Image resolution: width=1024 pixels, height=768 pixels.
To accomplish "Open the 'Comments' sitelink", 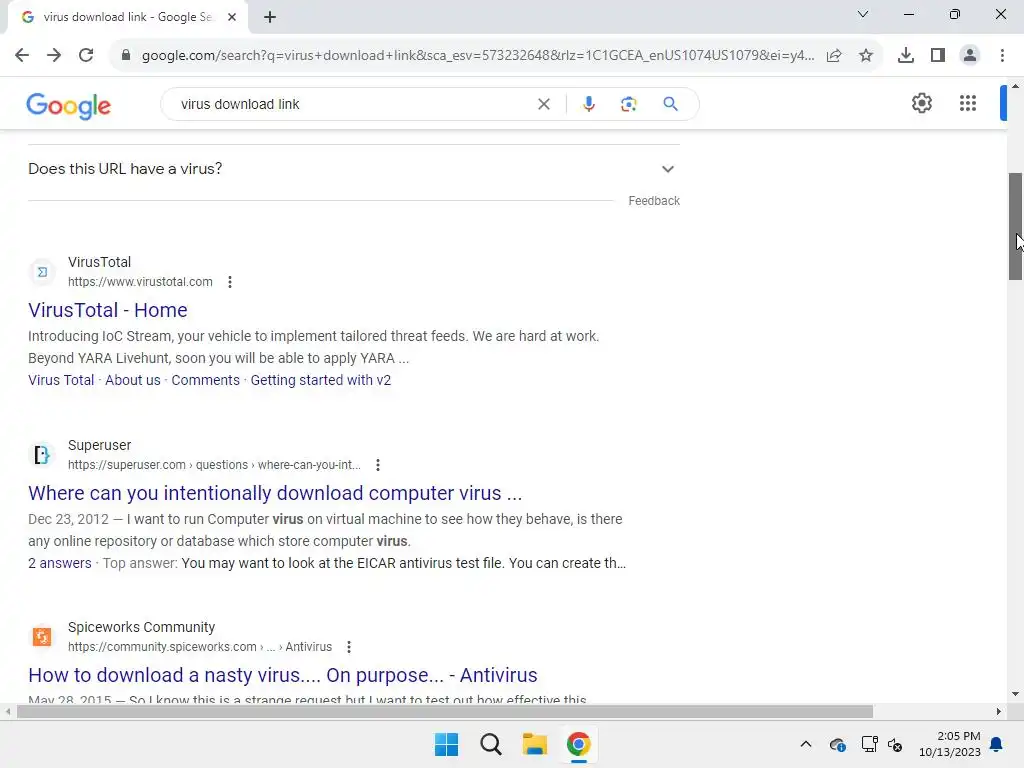I will [x=206, y=380].
